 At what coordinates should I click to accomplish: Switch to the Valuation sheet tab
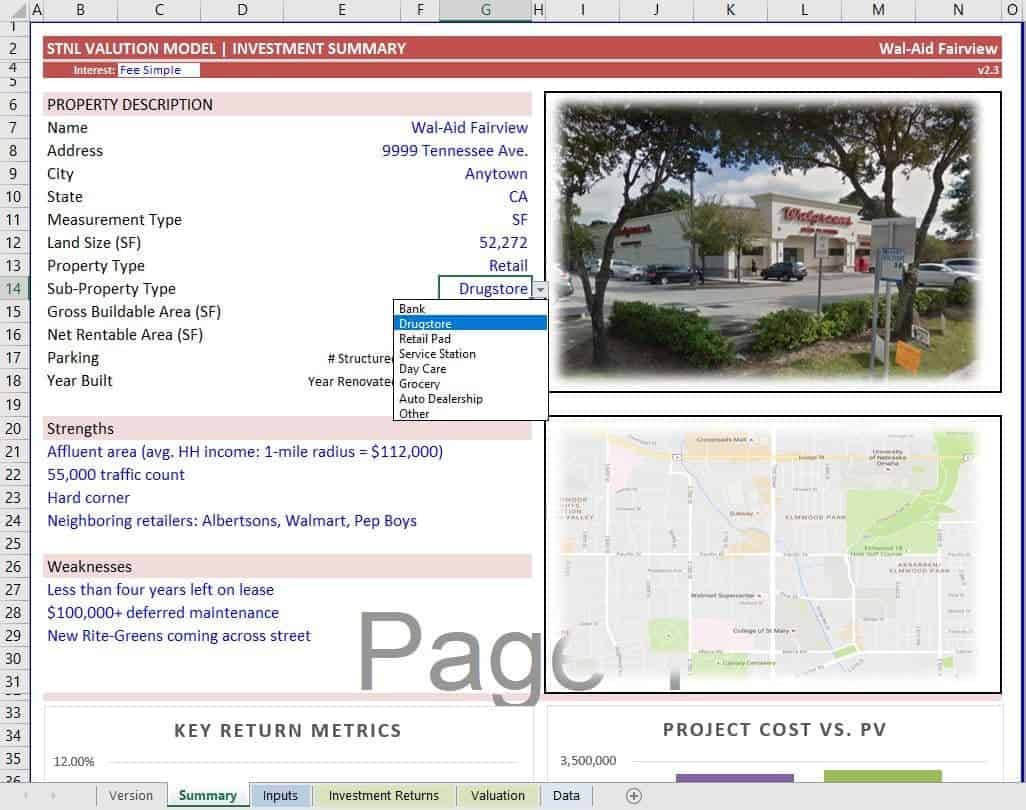coord(498,796)
